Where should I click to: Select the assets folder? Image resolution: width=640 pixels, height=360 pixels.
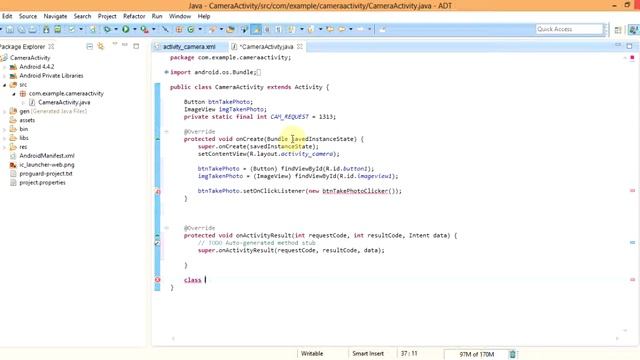pos(27,120)
